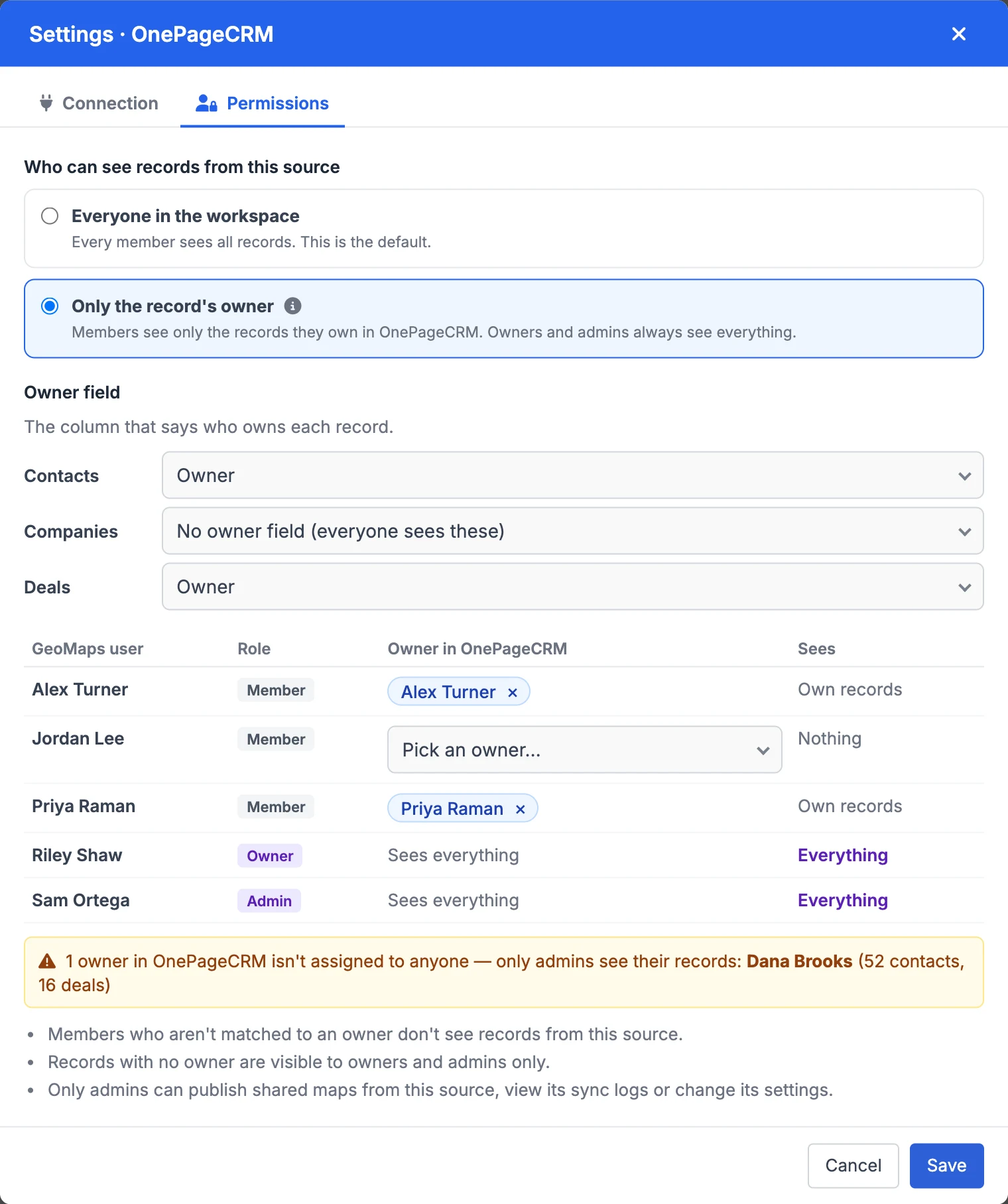The image size is (1008, 1204).
Task: Click the Nothing value in Jordan Lee's row
Action: coord(830,739)
